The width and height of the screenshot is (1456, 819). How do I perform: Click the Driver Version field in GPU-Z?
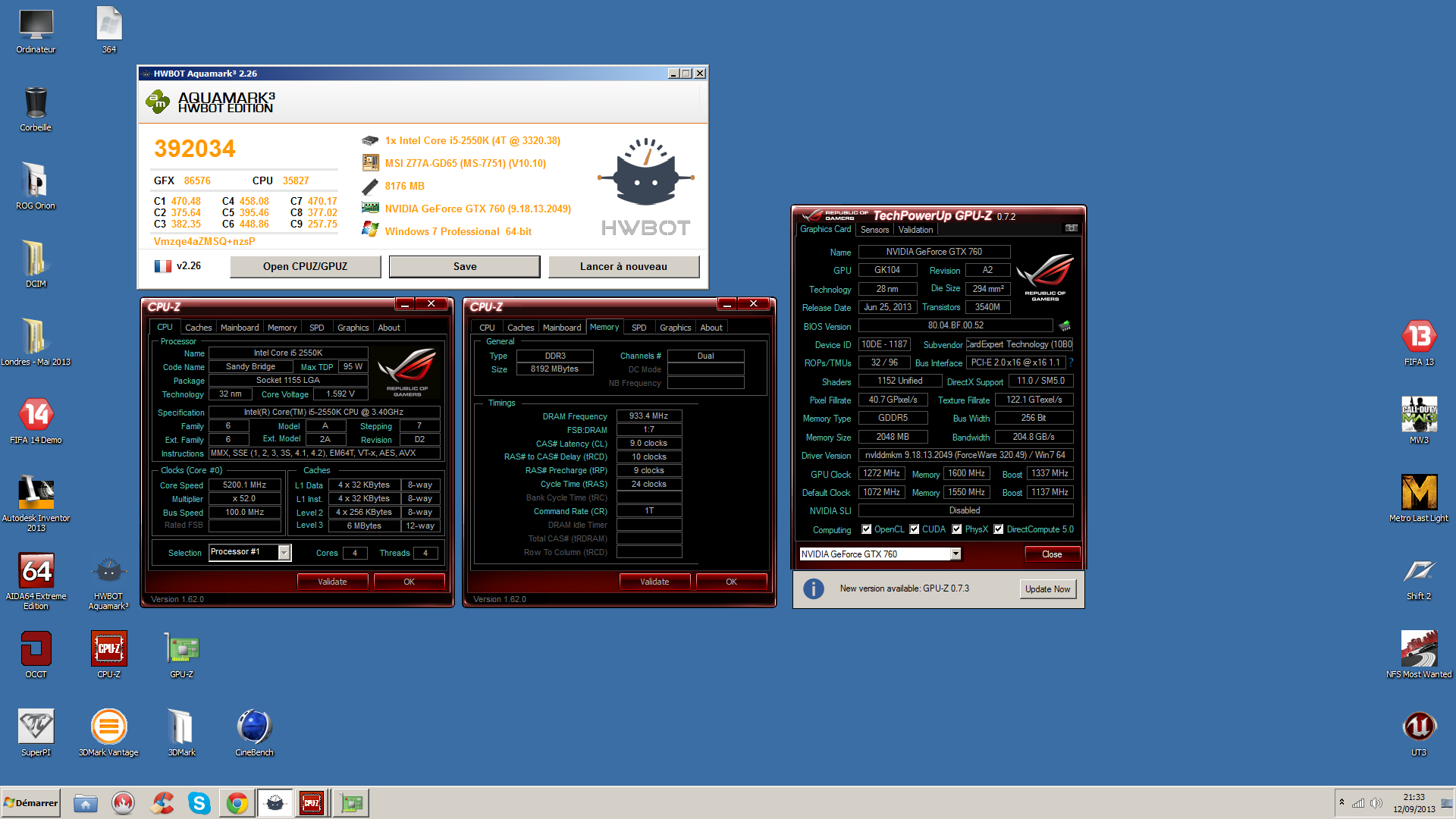click(x=965, y=455)
